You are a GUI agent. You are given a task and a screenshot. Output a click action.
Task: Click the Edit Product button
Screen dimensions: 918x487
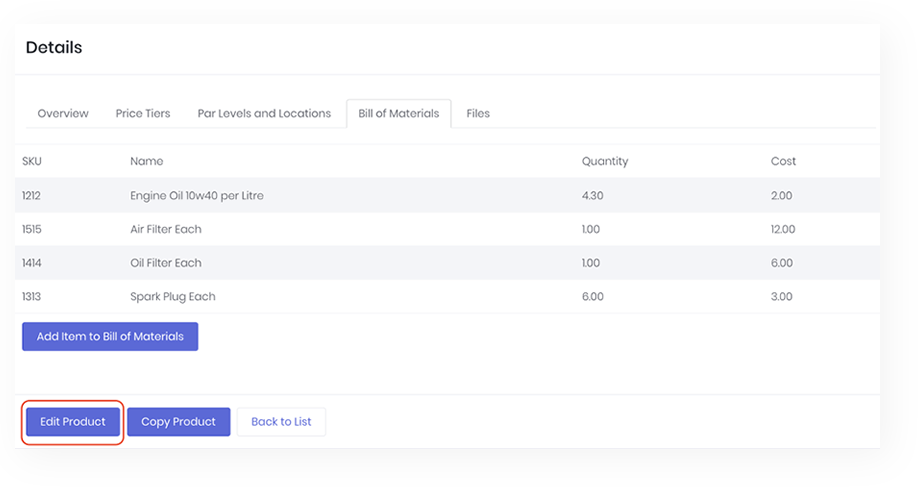tap(72, 422)
